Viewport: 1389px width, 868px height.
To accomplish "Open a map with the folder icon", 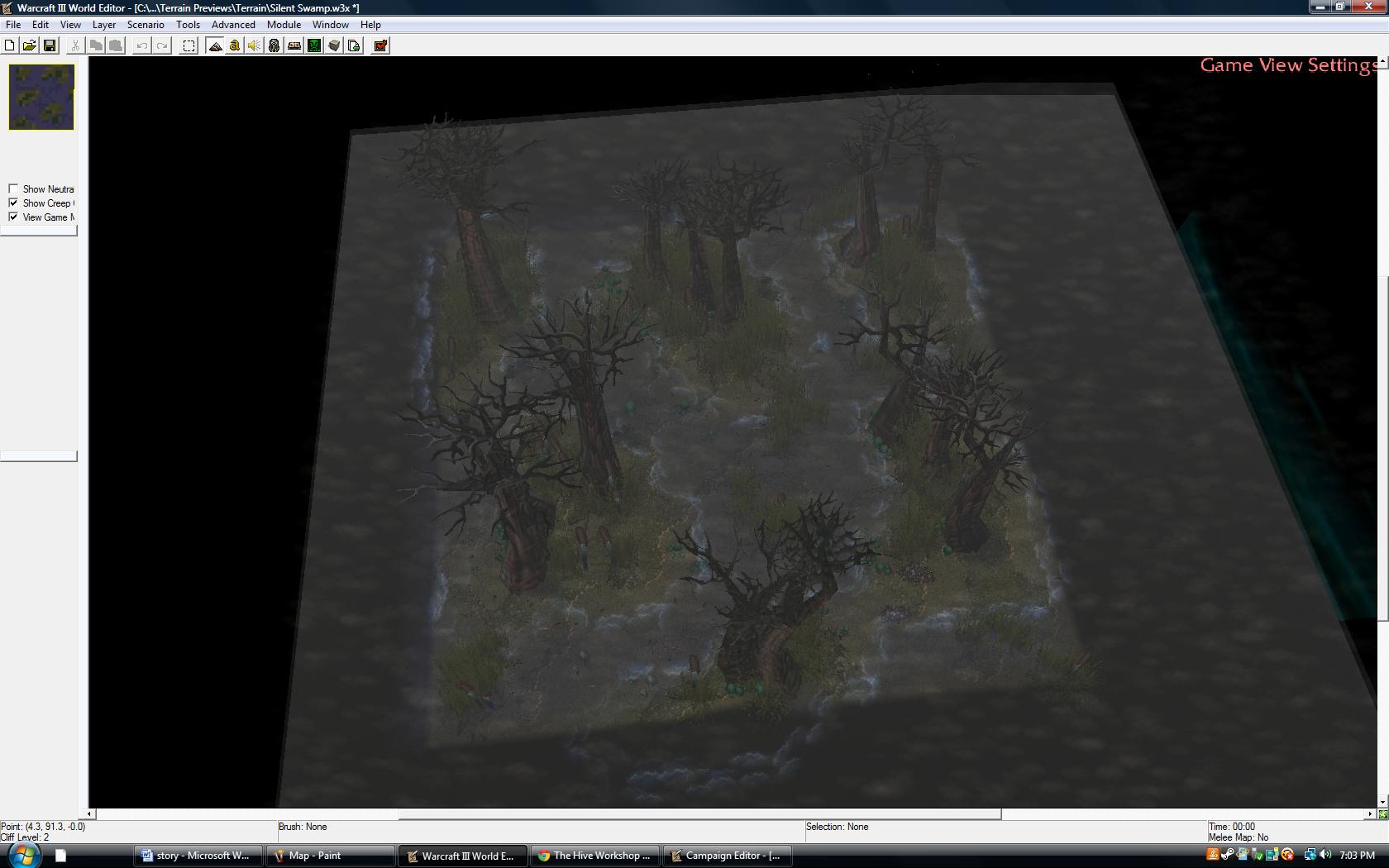I will pyautogui.click(x=30, y=45).
